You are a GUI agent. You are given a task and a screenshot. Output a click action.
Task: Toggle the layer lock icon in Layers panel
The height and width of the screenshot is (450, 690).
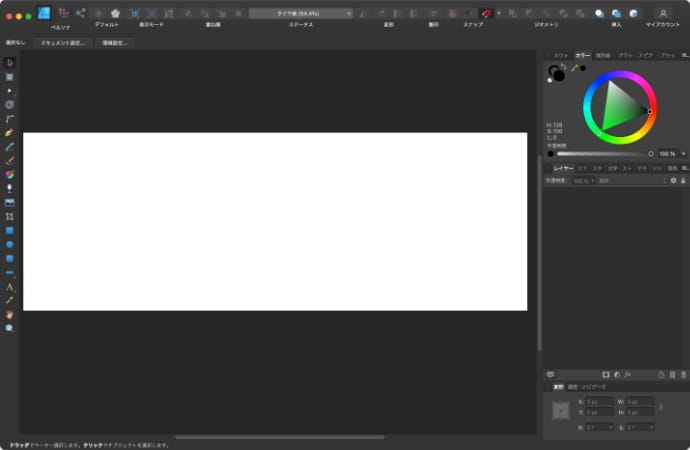[684, 181]
